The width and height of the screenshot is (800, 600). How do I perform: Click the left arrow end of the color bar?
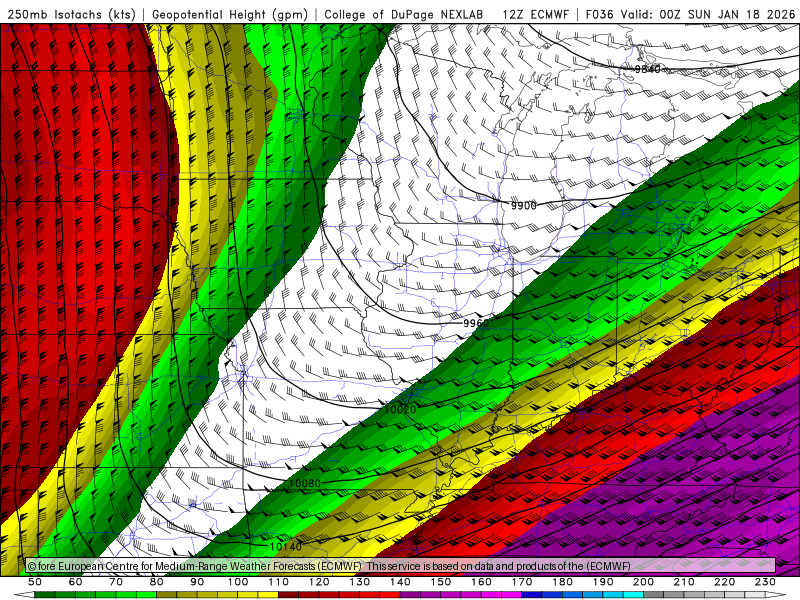tap(24, 595)
